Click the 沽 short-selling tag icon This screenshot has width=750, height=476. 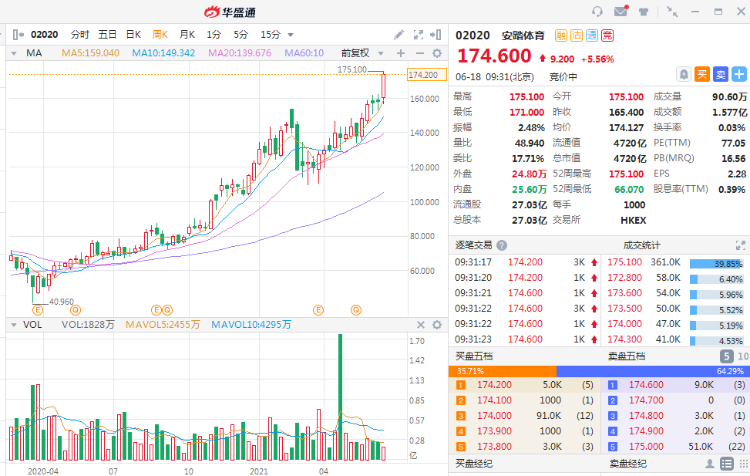576,35
